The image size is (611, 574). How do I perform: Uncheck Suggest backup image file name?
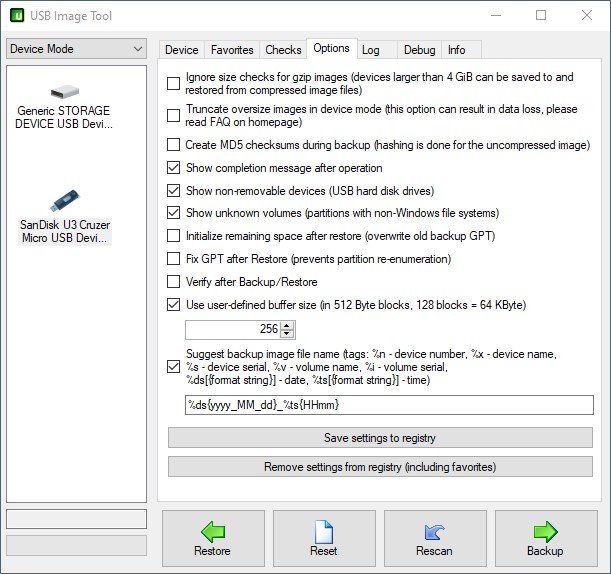pyautogui.click(x=173, y=367)
